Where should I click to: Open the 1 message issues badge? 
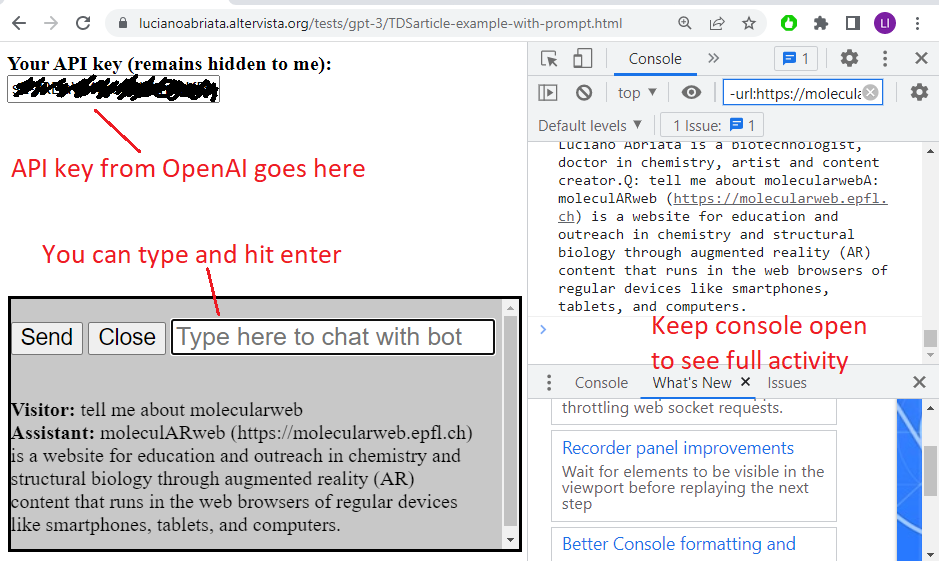click(x=796, y=58)
